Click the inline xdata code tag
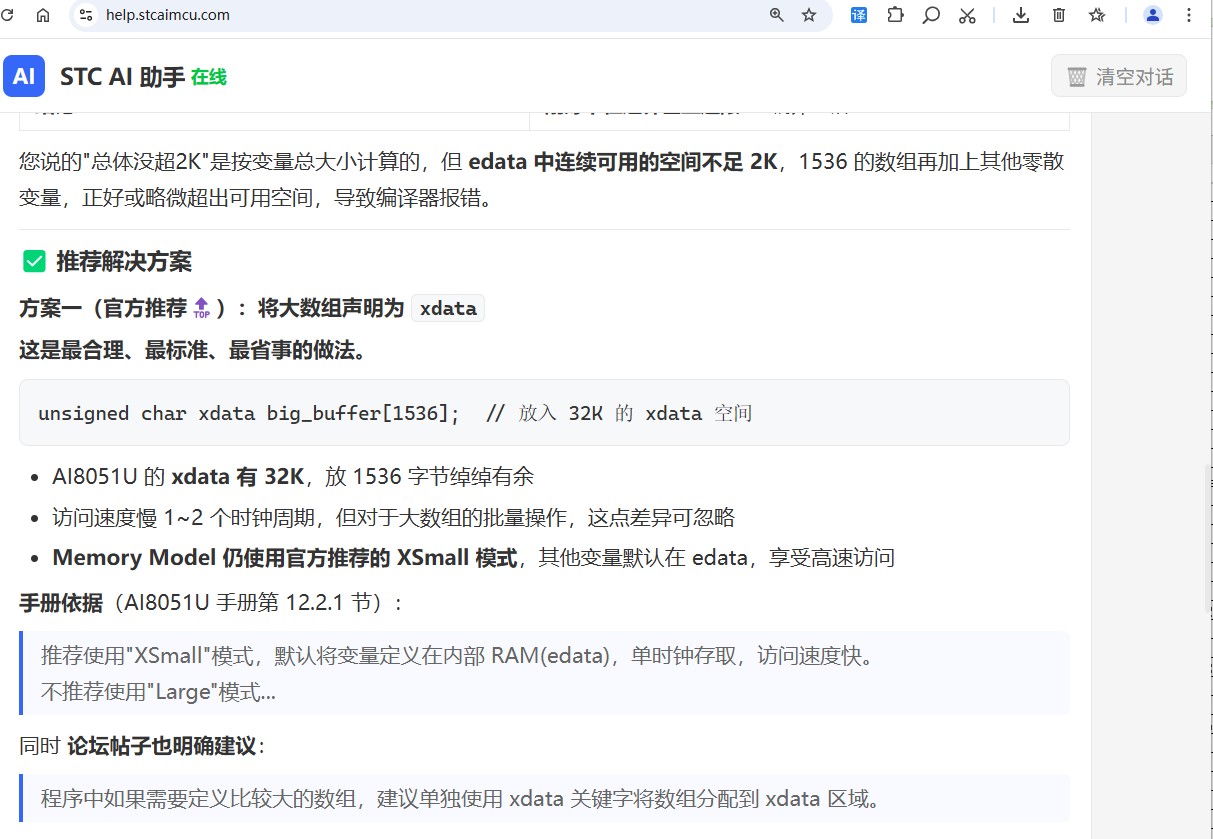This screenshot has width=1213, height=839. 448,308
